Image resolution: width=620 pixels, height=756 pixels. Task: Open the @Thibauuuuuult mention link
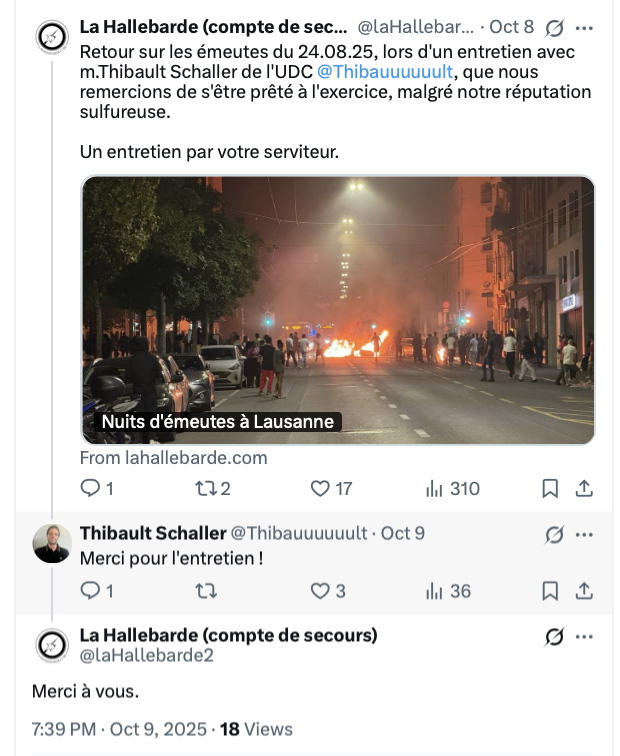tap(385, 72)
